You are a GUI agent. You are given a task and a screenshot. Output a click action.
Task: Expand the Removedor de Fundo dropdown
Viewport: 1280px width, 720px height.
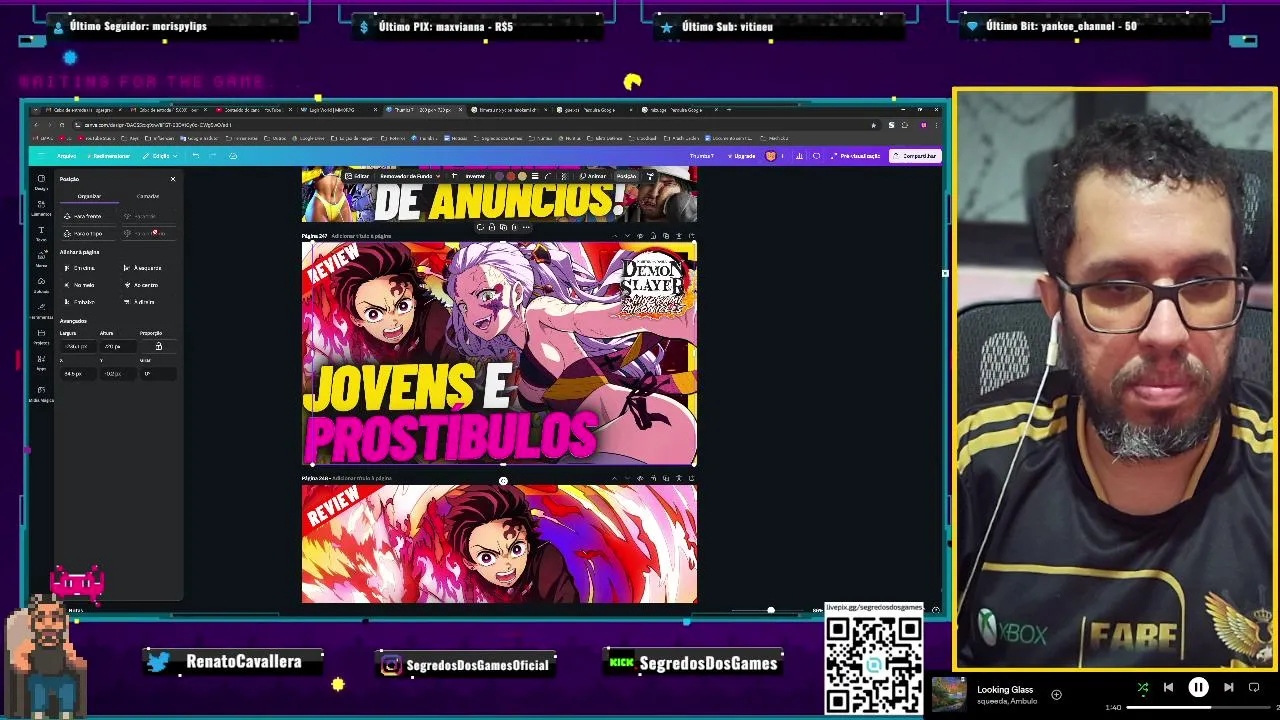pos(409,176)
